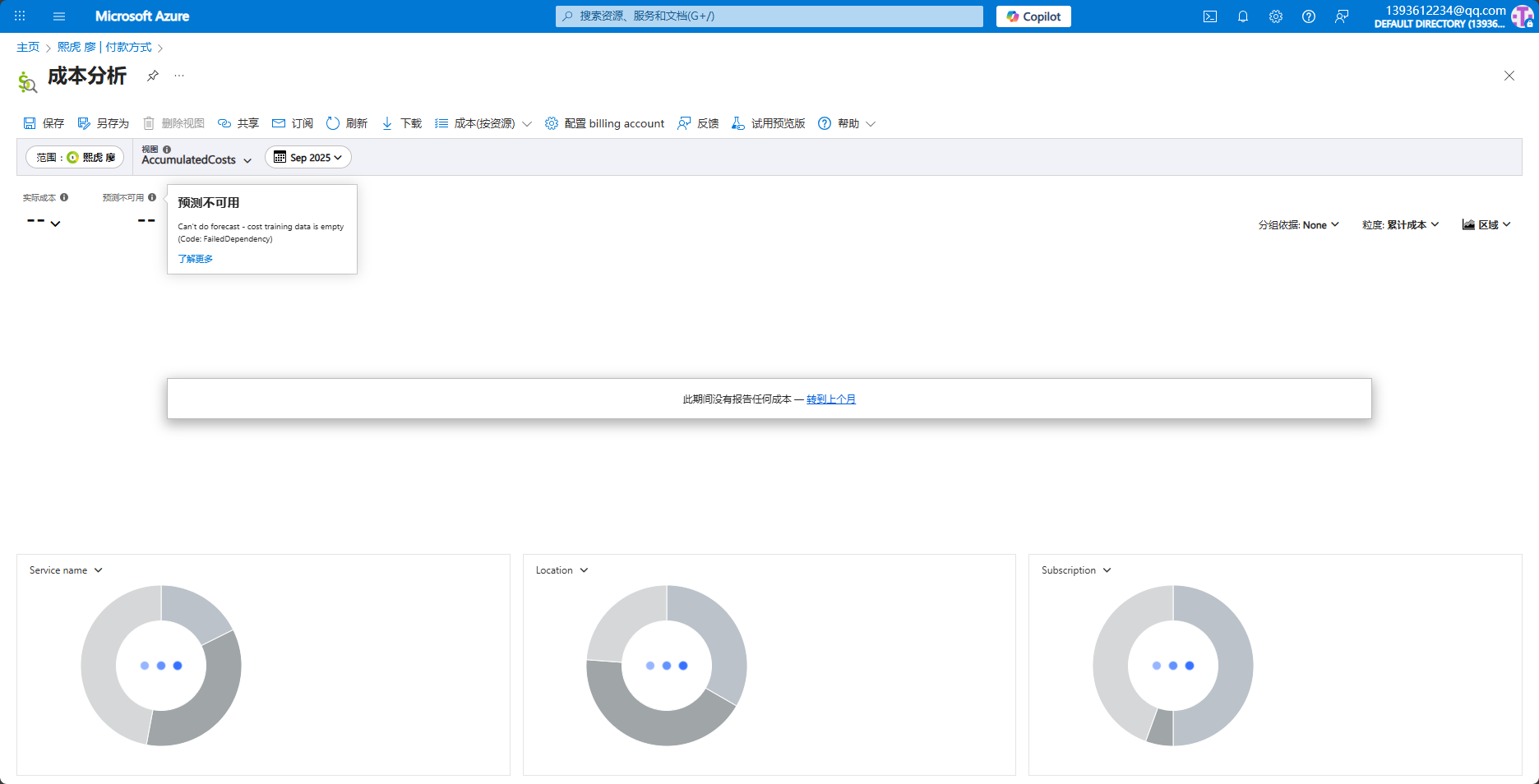This screenshot has width=1539, height=784.
Task: Open portal settings gear
Action: coord(1276,16)
